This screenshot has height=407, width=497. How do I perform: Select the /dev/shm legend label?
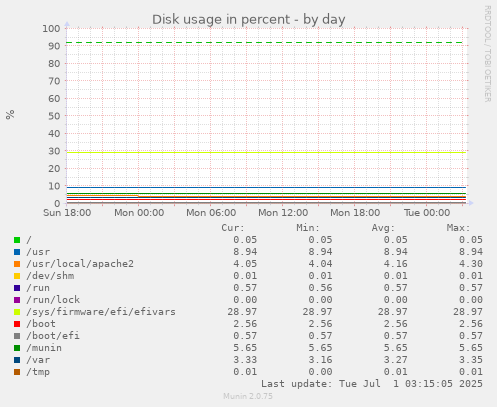point(50,276)
